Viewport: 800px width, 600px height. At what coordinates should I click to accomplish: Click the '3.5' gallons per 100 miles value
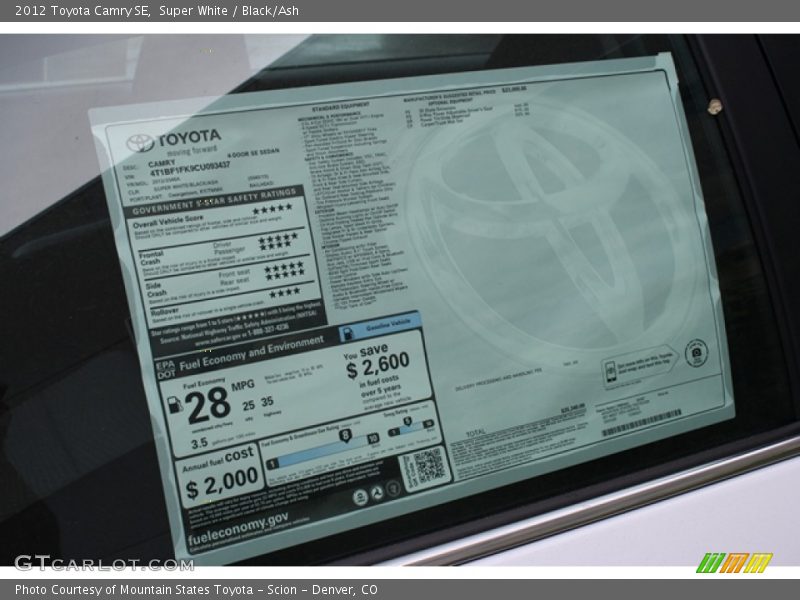pos(199,443)
